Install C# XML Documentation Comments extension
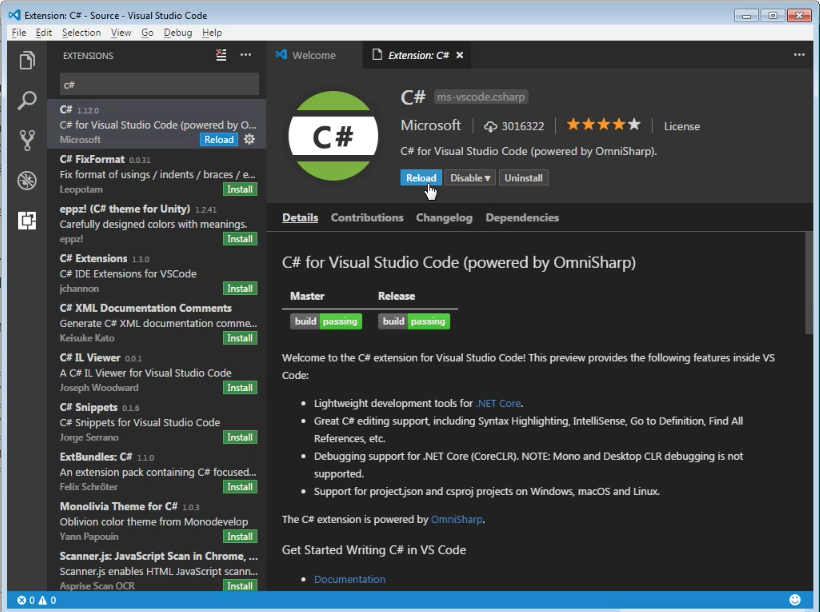The image size is (820, 612). pyautogui.click(x=240, y=338)
